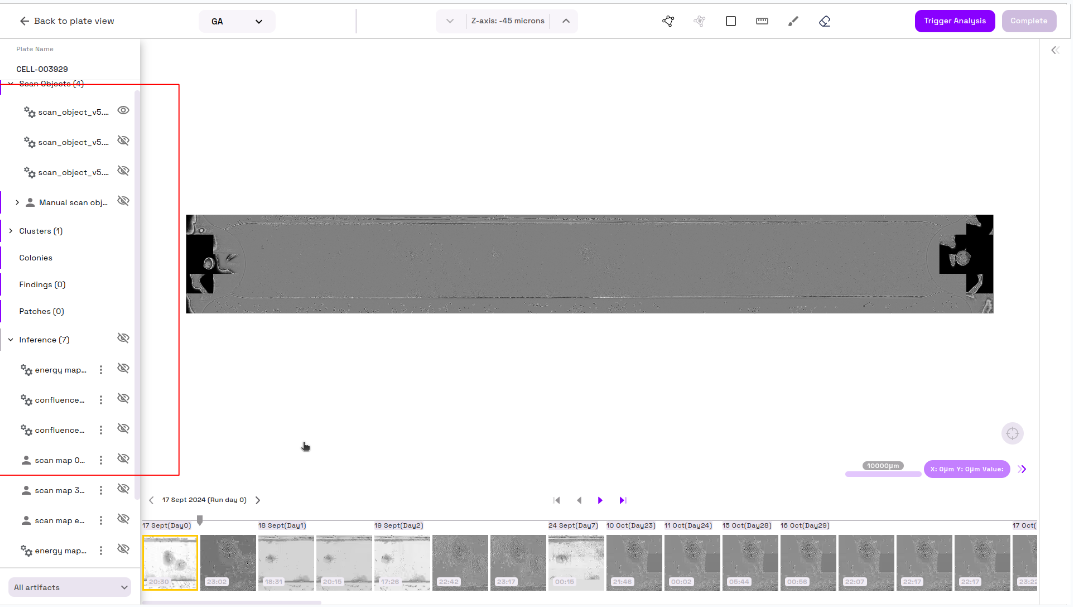
Task: Click the Trigger Analysis button
Action: 954,21
